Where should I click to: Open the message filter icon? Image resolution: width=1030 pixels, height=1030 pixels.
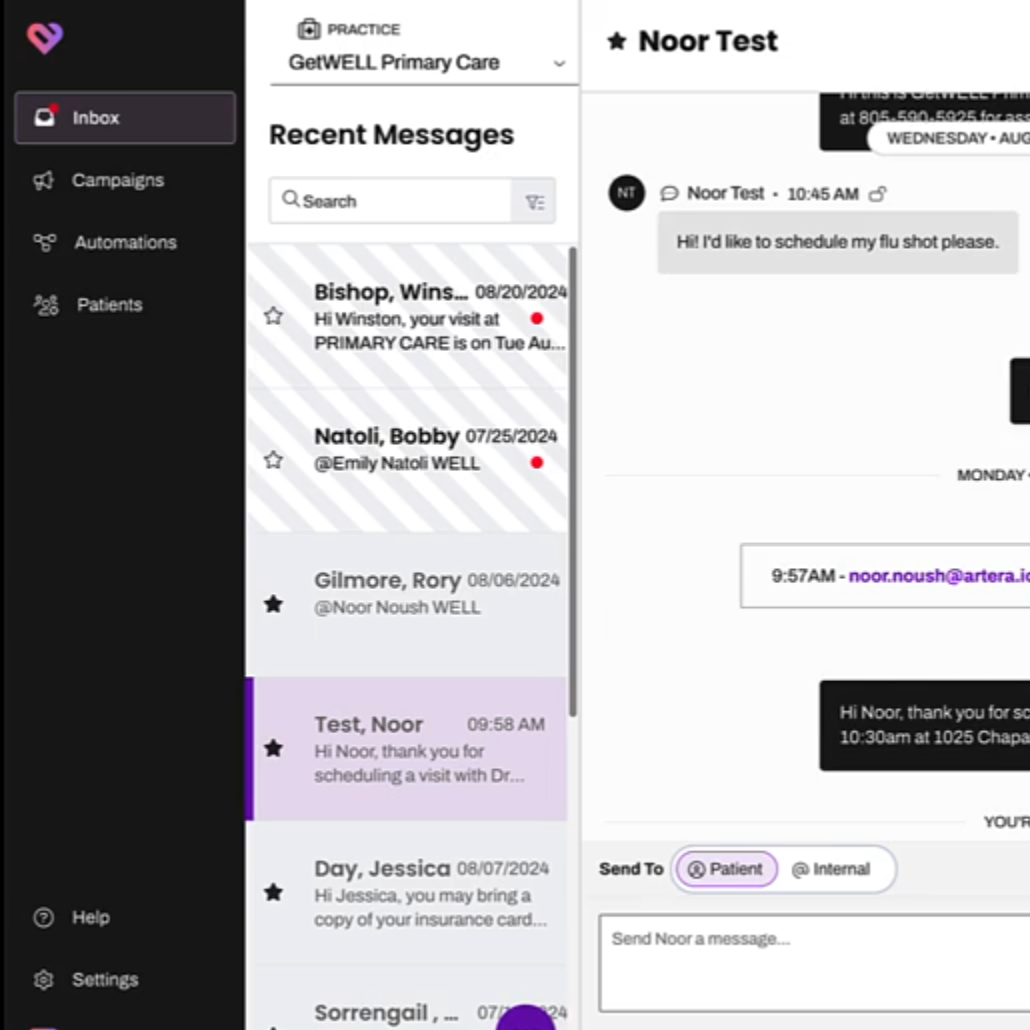point(534,202)
